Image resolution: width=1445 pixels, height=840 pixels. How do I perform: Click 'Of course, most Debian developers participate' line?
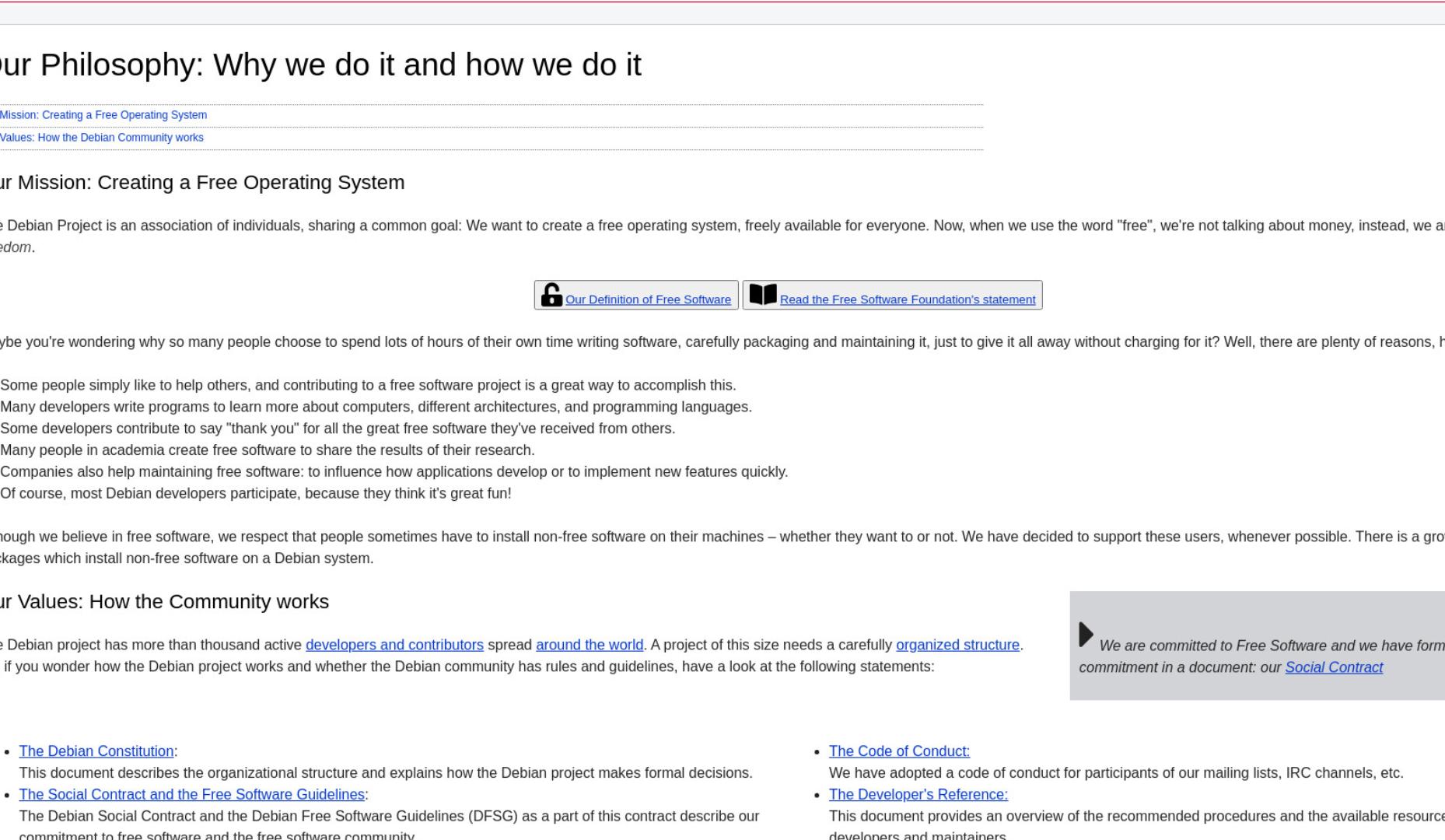click(x=256, y=494)
